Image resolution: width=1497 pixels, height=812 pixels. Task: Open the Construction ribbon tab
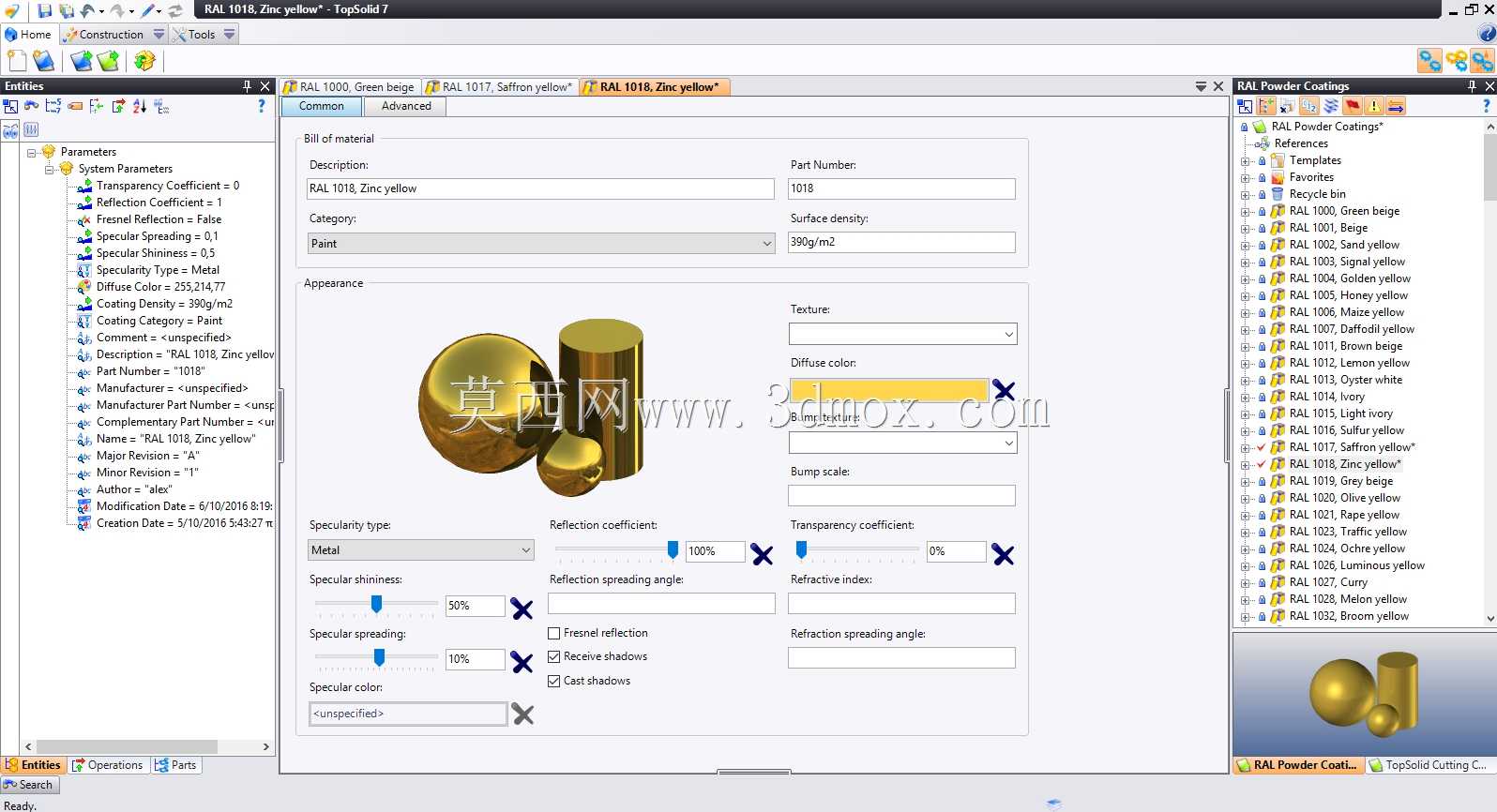click(112, 35)
